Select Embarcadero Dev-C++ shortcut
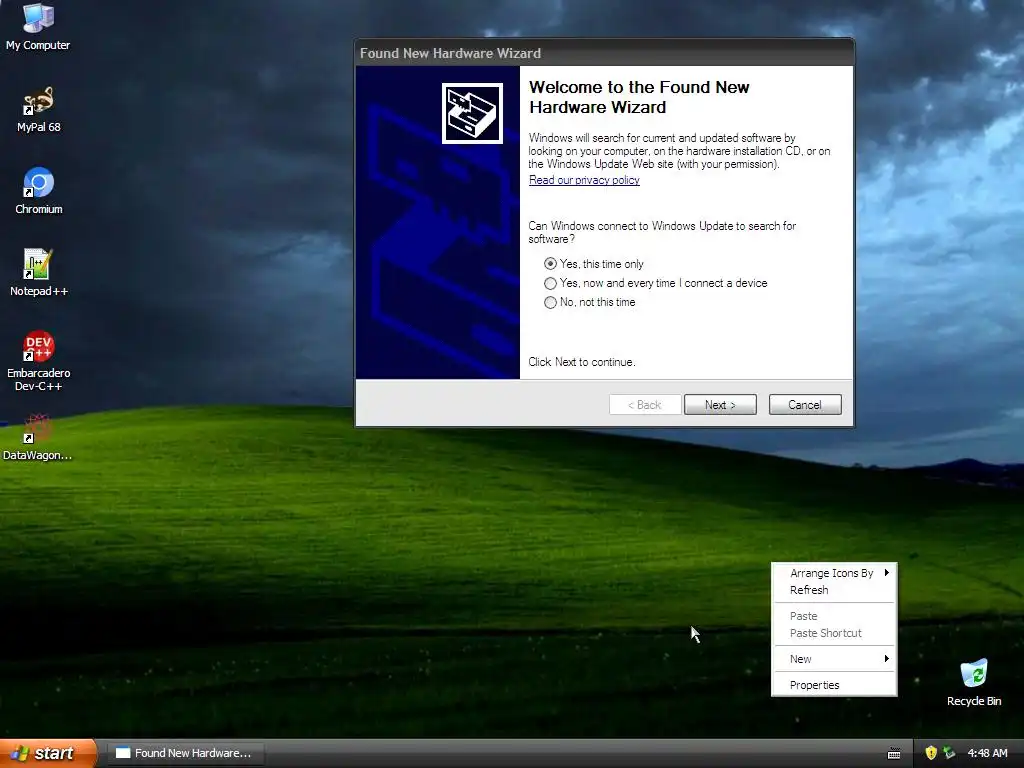This screenshot has height=768, width=1024. (x=38, y=361)
